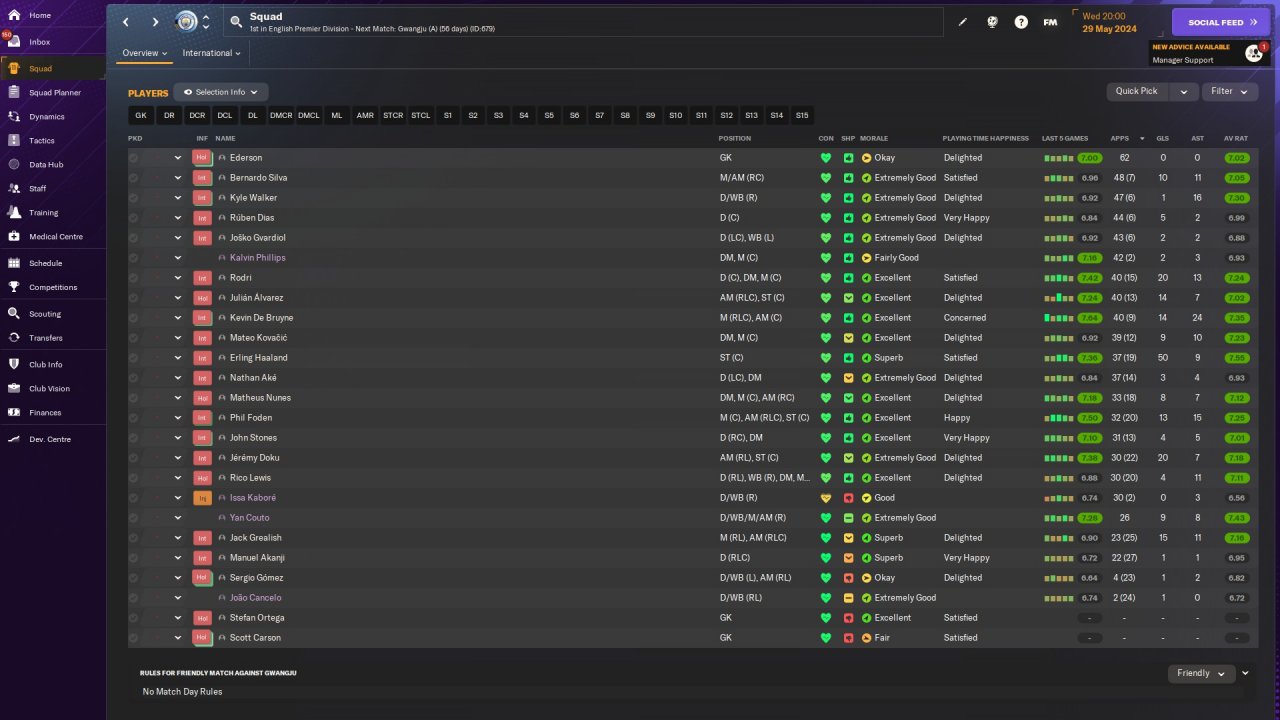This screenshot has width=1280, height=720.
Task: Open Manager Support advice icon
Action: click(x=1254, y=54)
